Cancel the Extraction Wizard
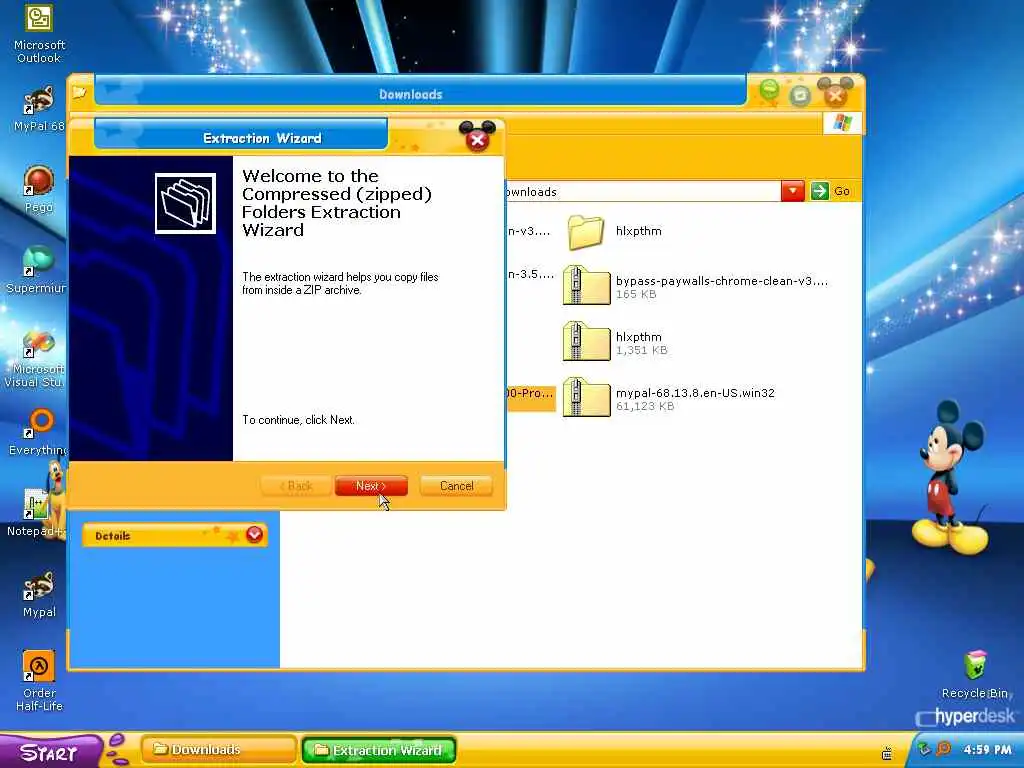Screen dimensions: 1024x768 (456, 486)
